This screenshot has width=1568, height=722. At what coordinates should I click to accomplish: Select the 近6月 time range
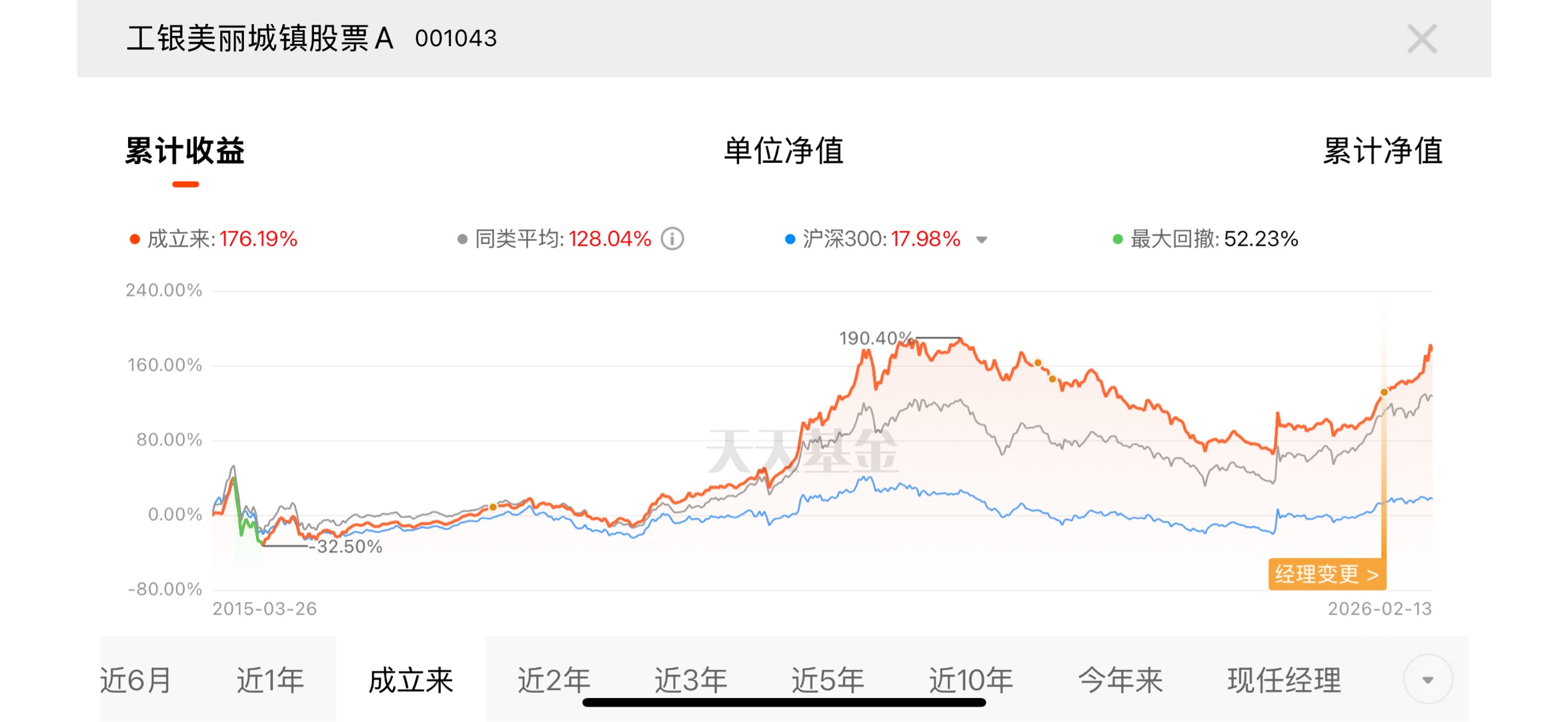pos(136,680)
